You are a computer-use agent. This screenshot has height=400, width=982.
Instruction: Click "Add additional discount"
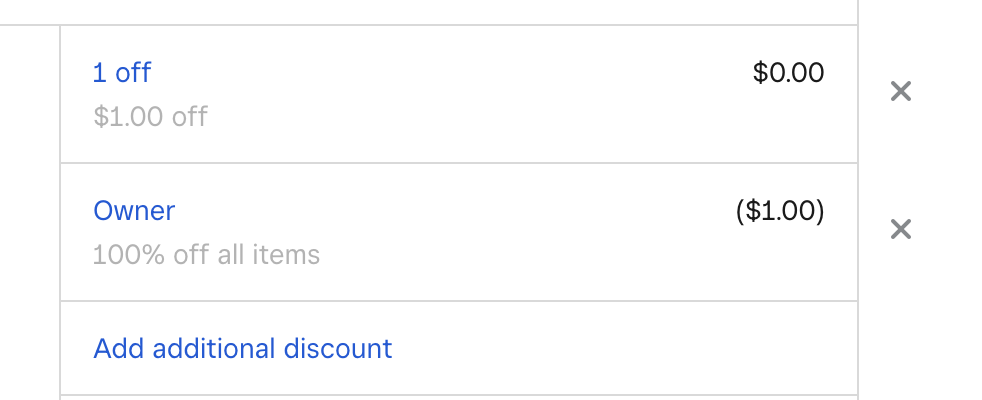tap(243, 349)
